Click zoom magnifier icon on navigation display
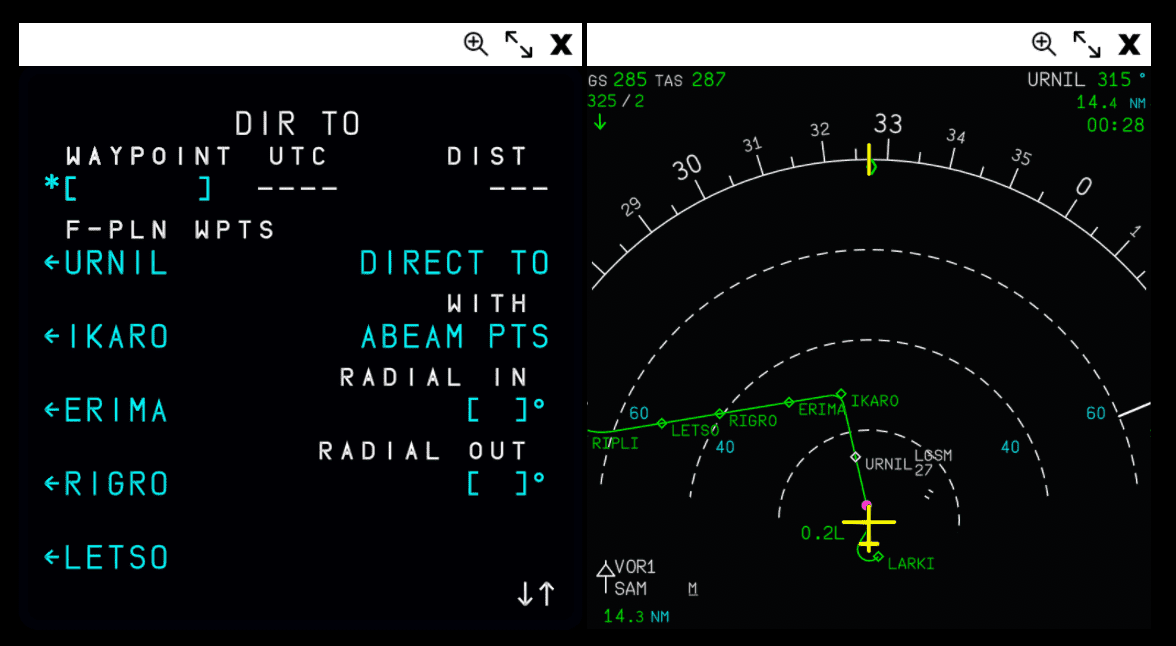 point(1044,44)
